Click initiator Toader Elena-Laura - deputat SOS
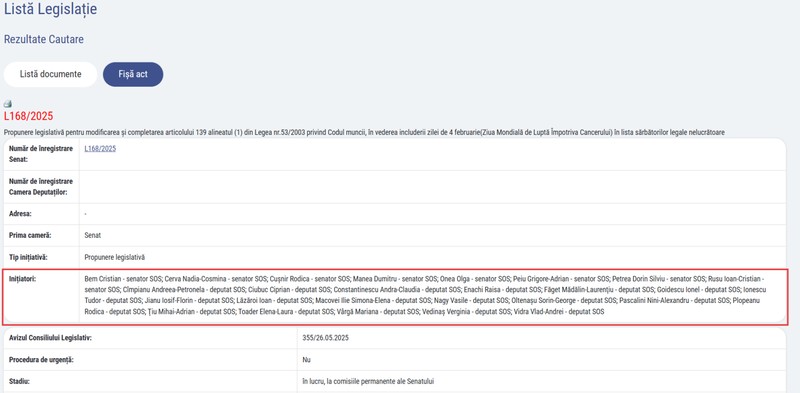 (285, 311)
